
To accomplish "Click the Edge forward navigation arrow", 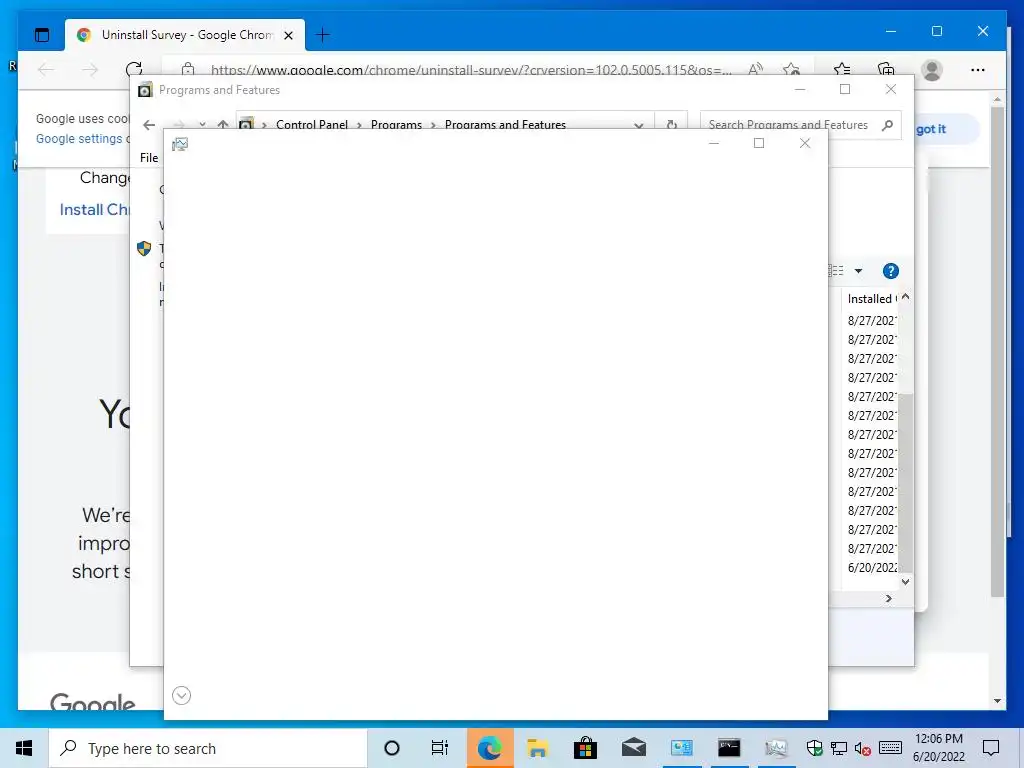I will 90,69.
